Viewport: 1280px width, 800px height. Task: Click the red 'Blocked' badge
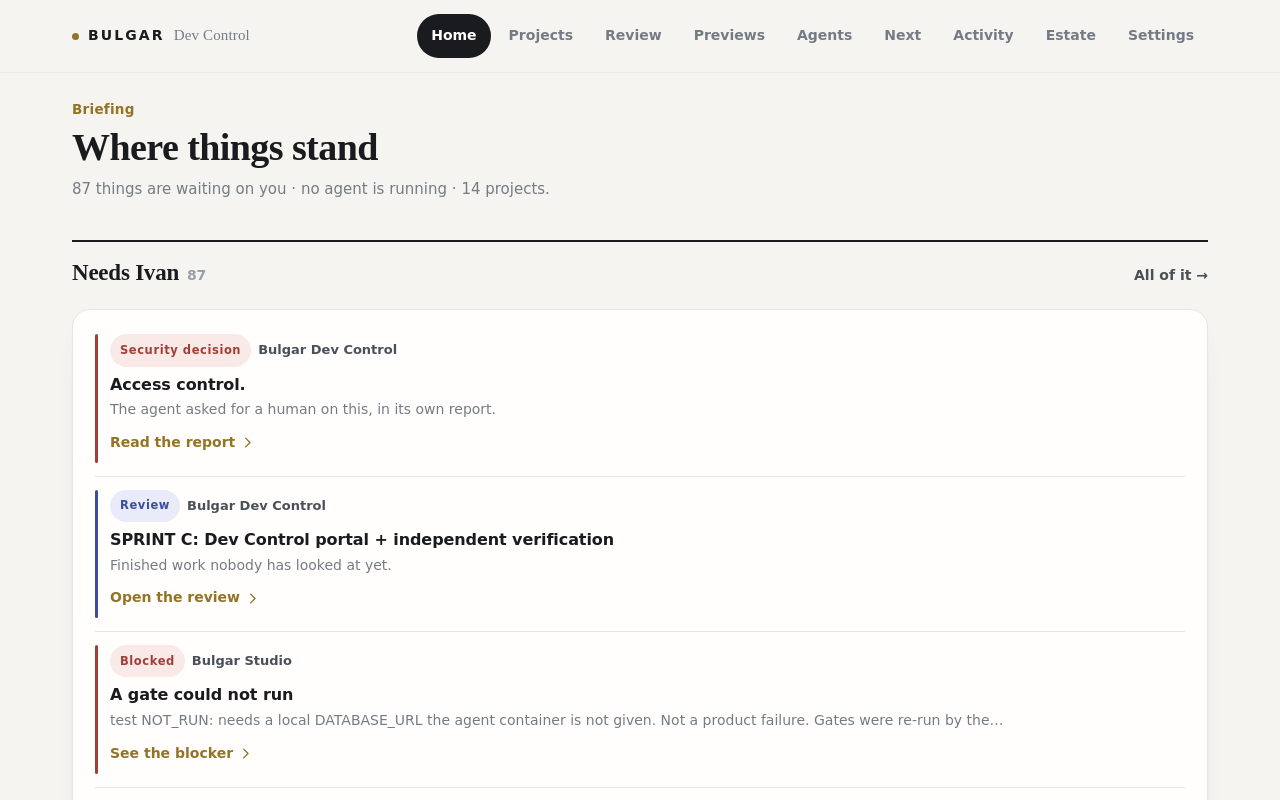[x=147, y=661]
